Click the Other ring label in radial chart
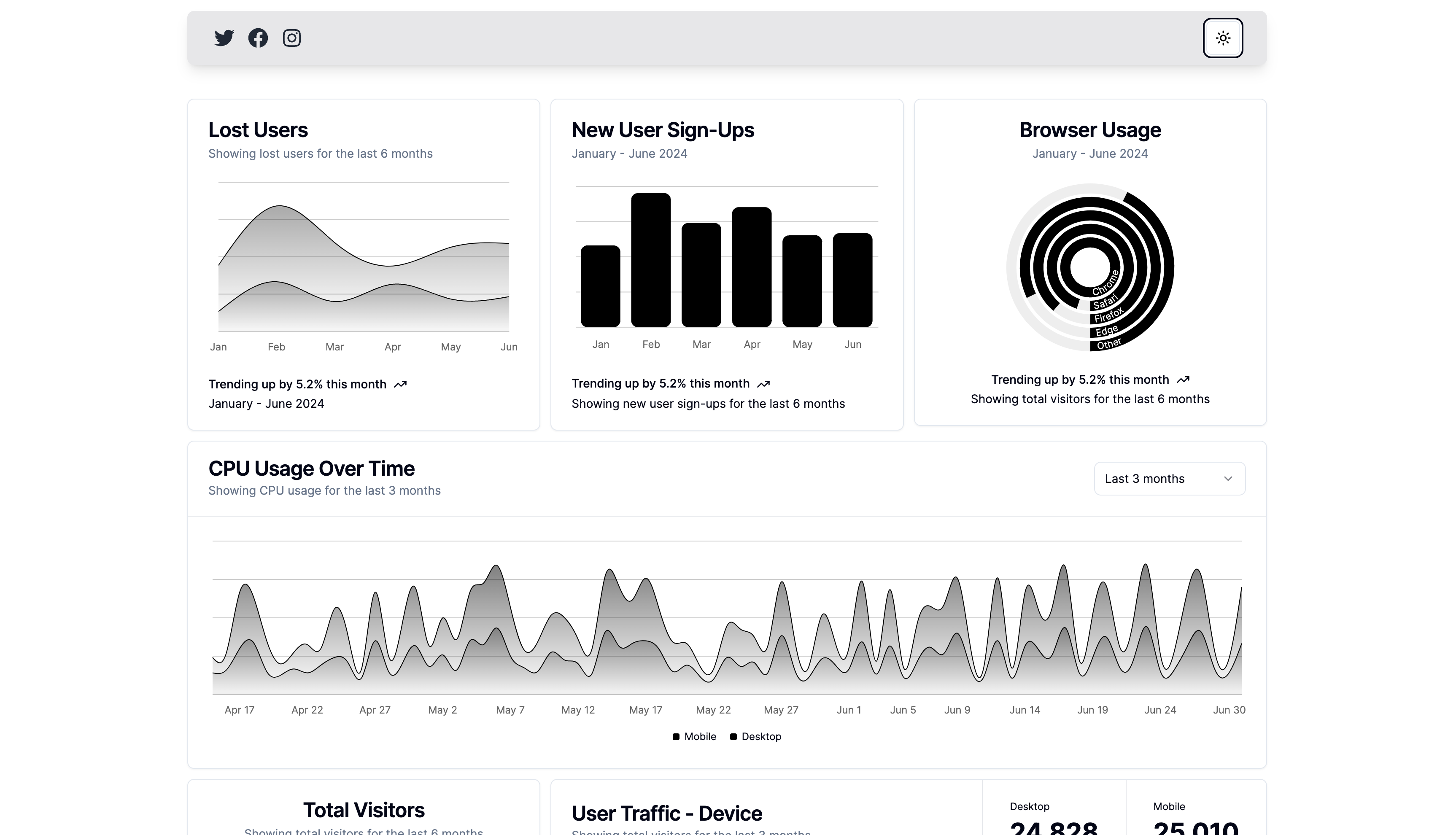Screen dimensions: 1456x835 [1109, 344]
